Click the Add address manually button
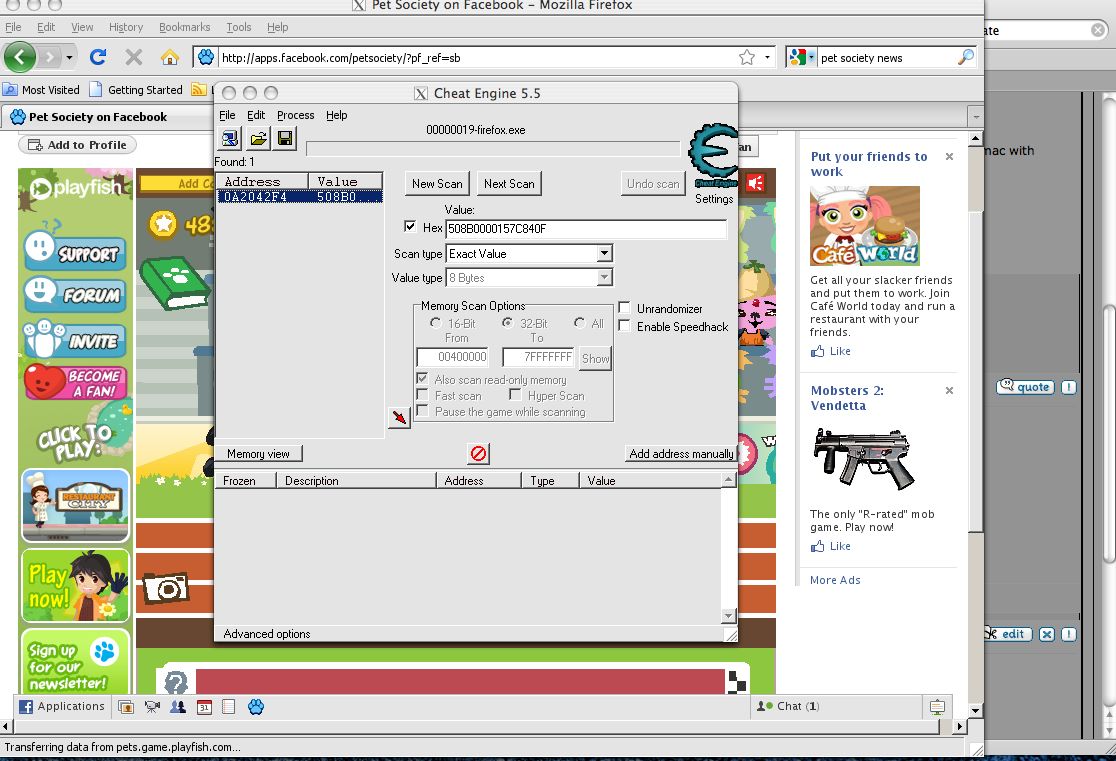Screen dimensions: 1116x761 (680, 453)
